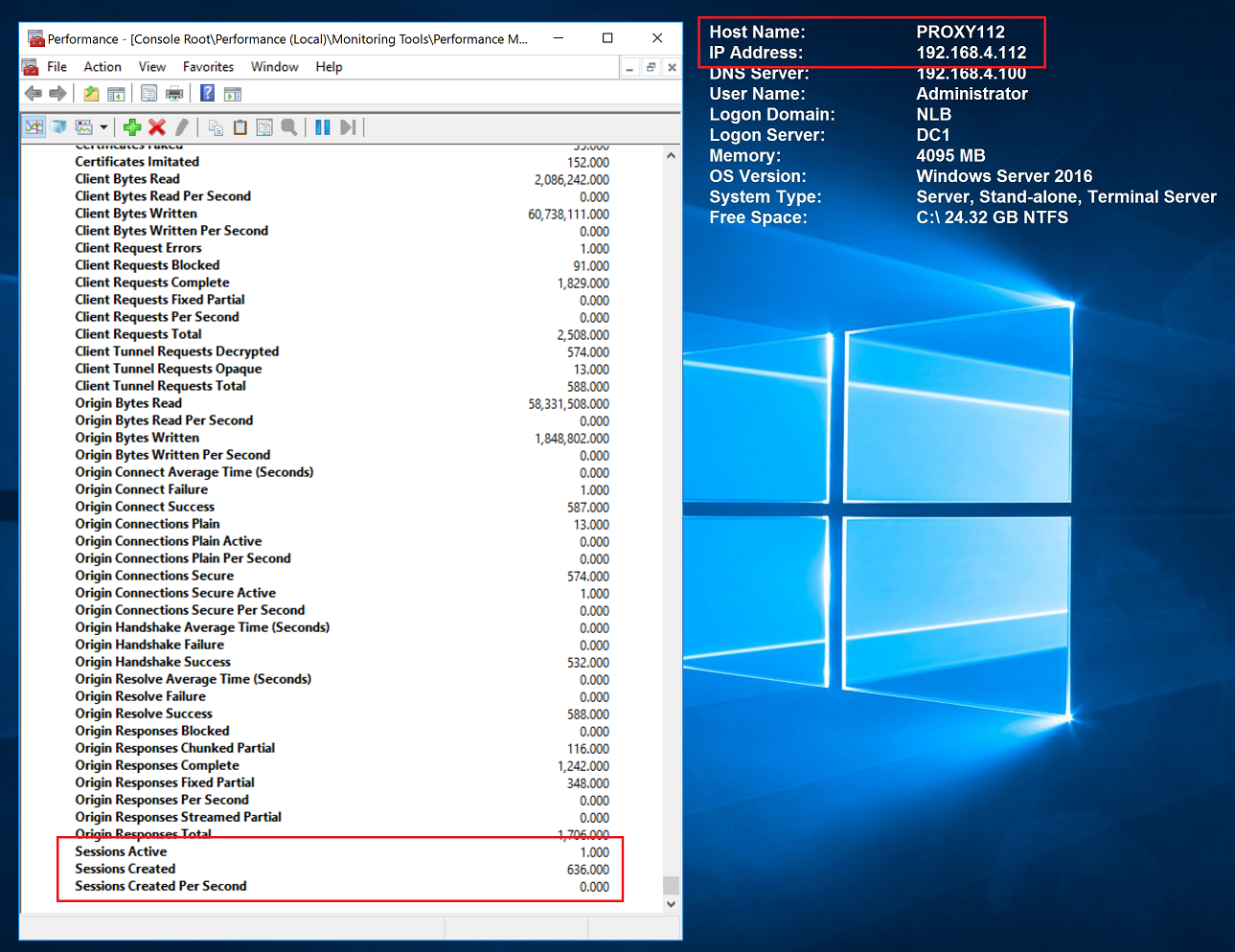Click the Back arrow in the MMC toolbar
The image size is (1235, 952).
point(34,93)
